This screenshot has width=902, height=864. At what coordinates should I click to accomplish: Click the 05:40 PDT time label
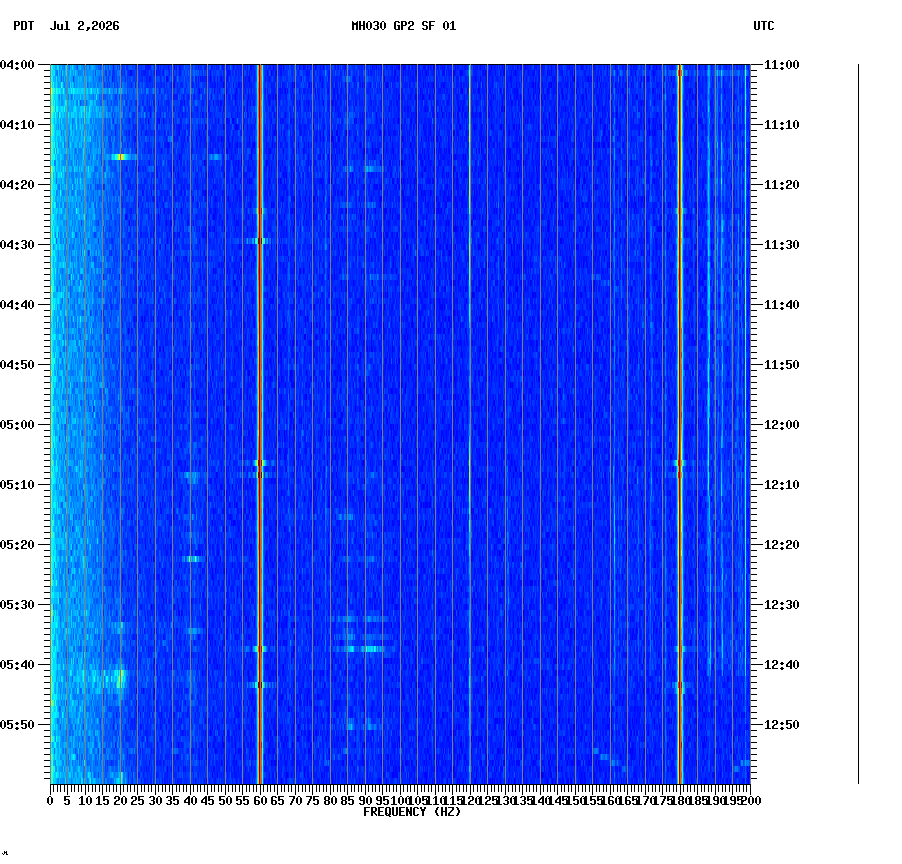(x=17, y=665)
